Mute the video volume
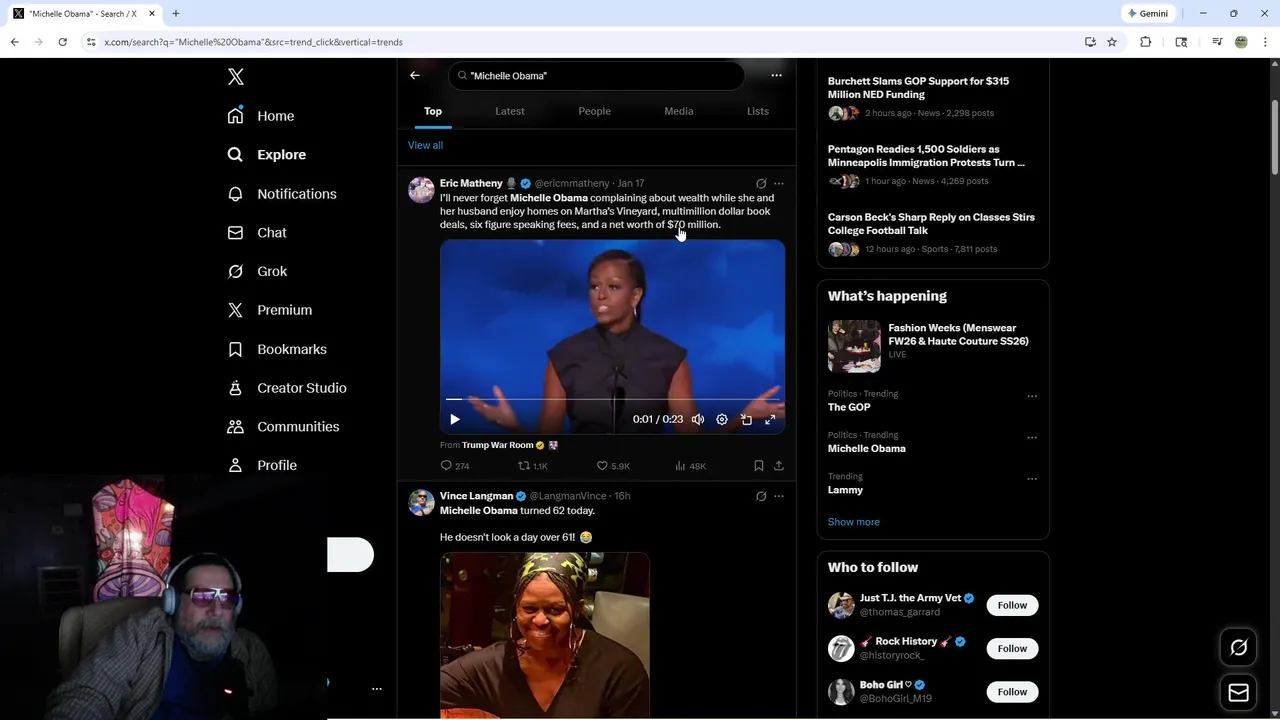The image size is (1280, 720). (x=698, y=420)
